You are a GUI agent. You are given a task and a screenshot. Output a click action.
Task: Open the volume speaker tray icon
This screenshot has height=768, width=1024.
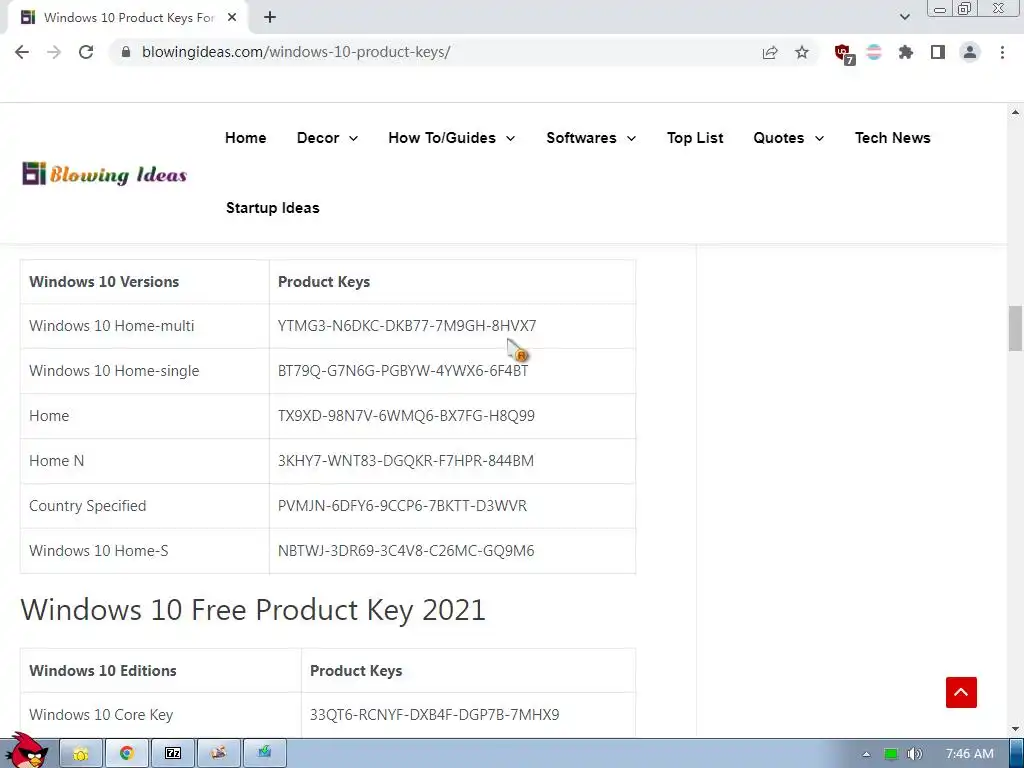click(x=914, y=754)
